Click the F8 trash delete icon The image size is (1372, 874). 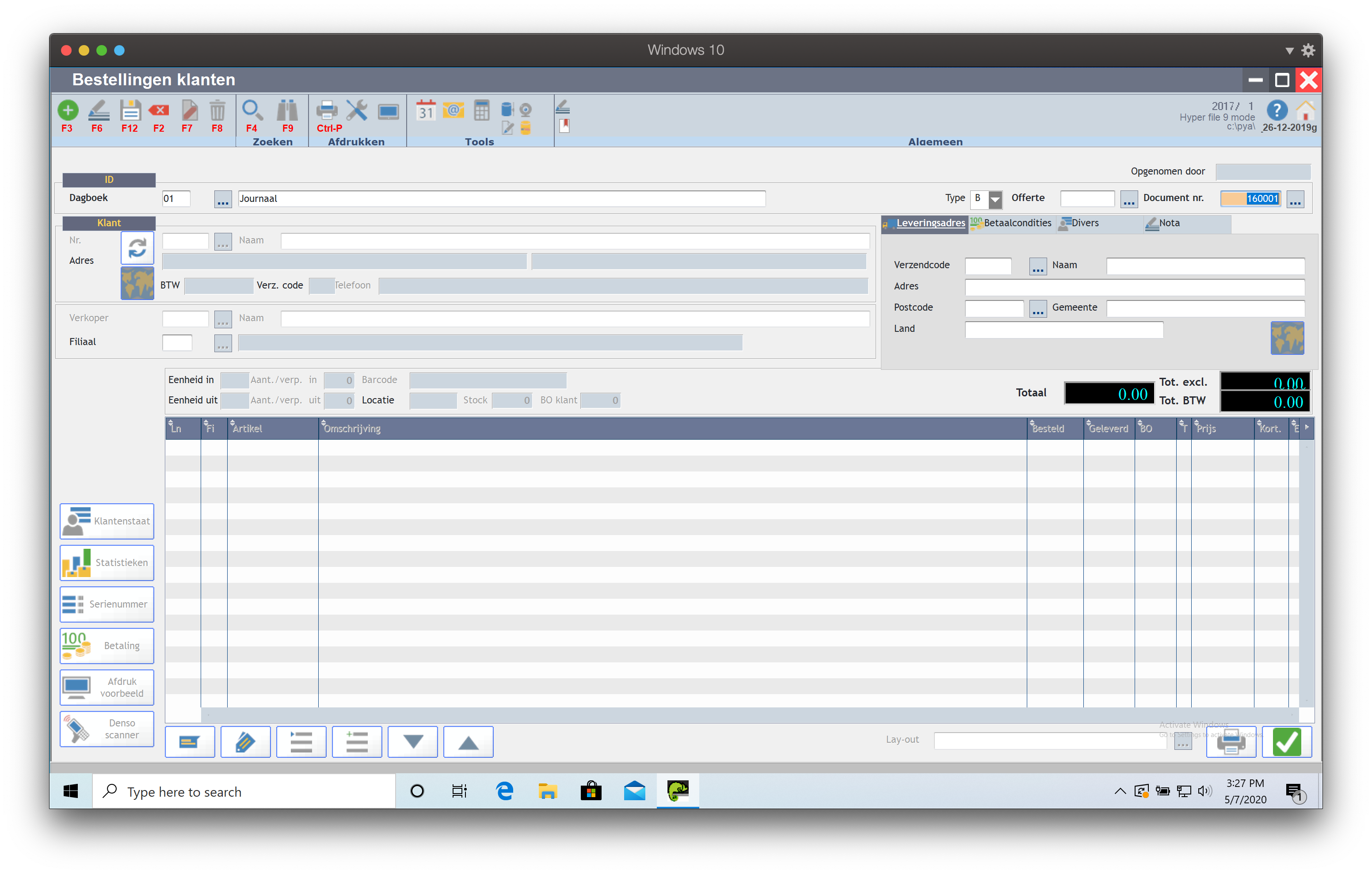217,110
